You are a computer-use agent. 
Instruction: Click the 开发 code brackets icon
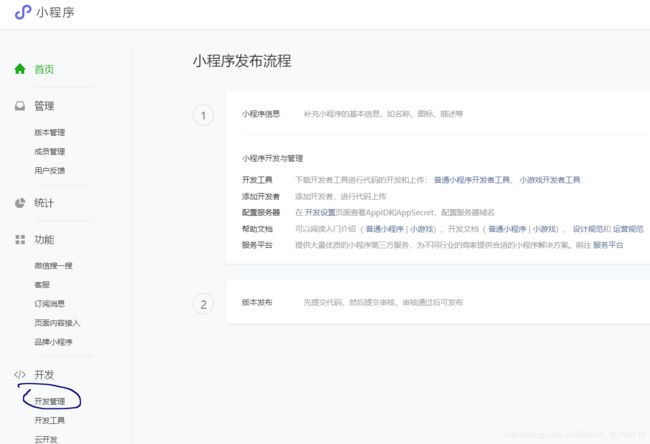[20, 375]
